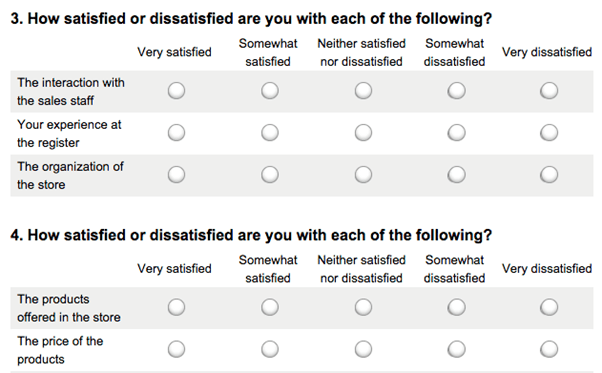
Task: Rate products offered in the store Very satisfied
Action: tap(176, 307)
